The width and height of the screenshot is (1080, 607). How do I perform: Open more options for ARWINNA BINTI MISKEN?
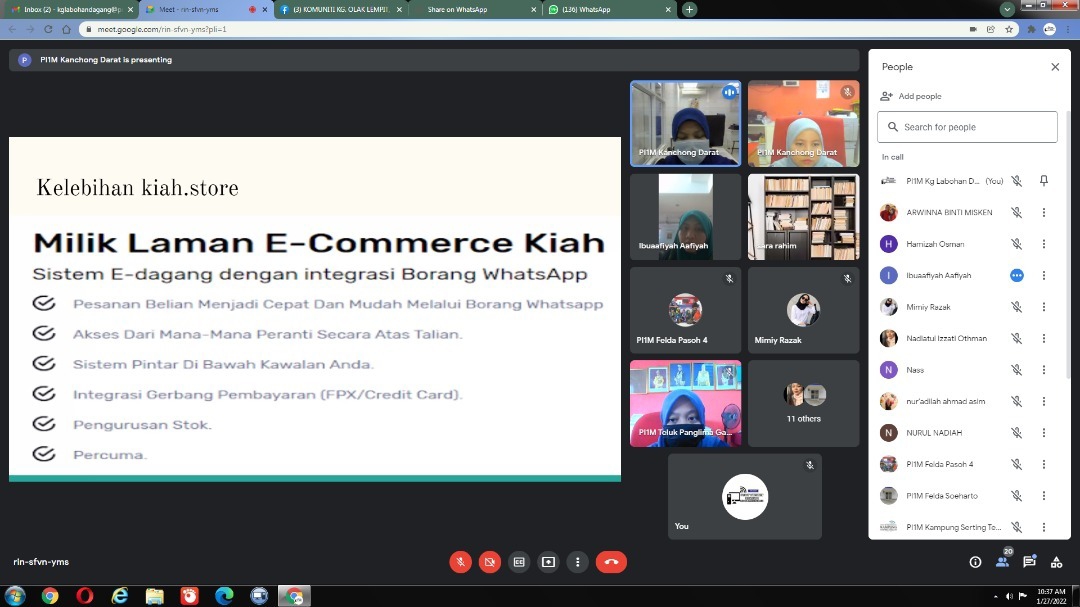click(1044, 212)
